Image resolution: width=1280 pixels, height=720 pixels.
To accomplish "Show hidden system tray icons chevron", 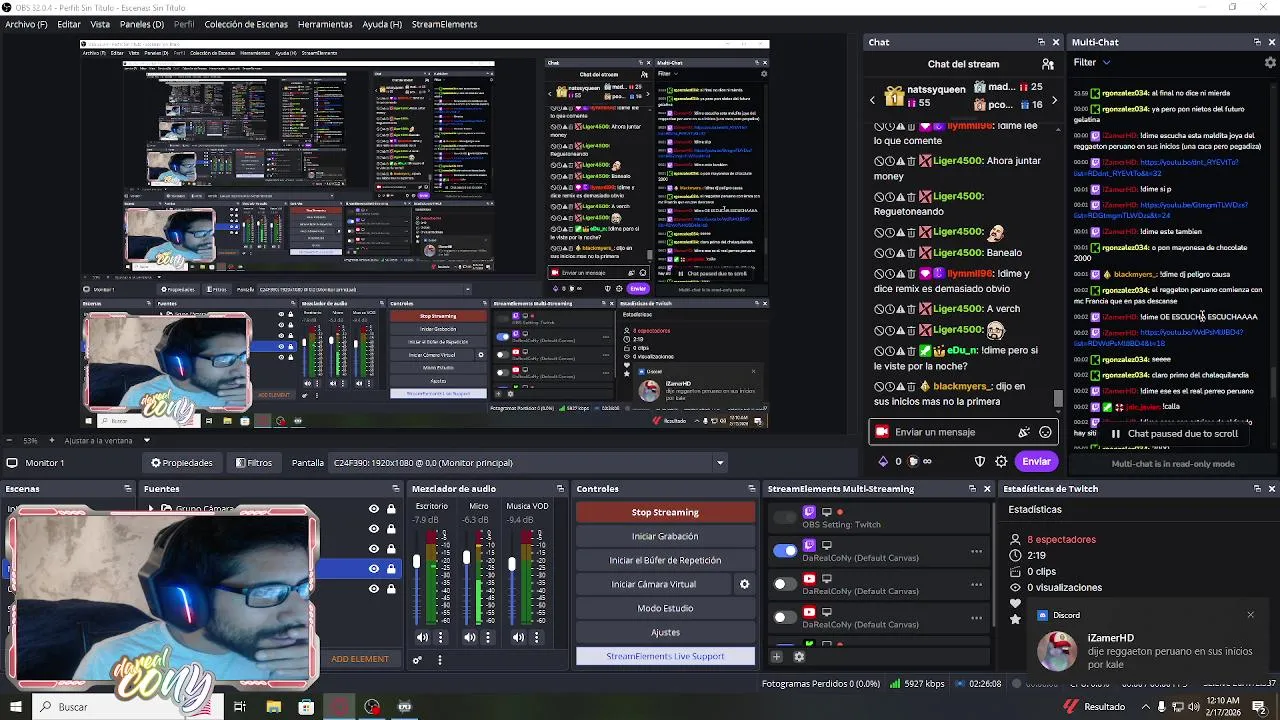I will tap(1146, 707).
